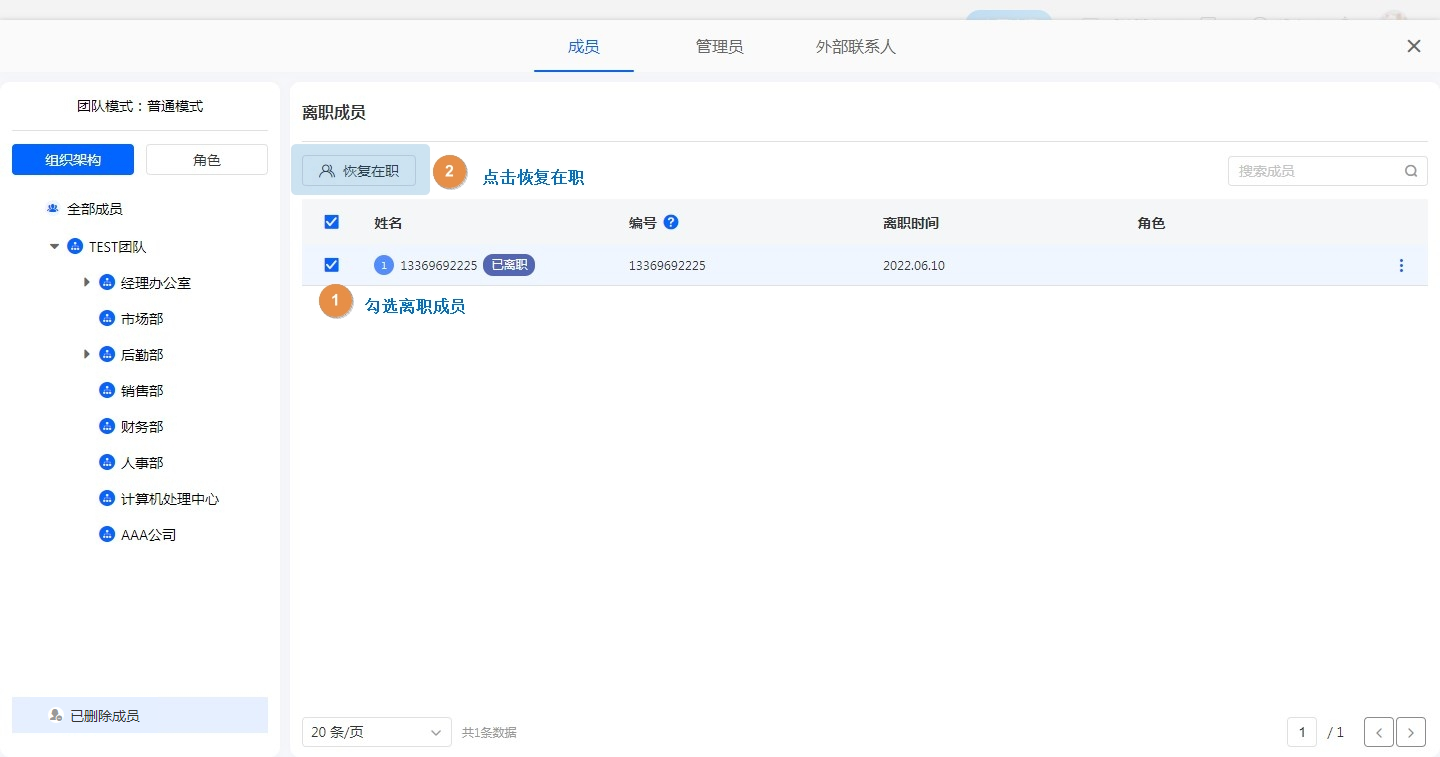
Task: Expand the 后勤部 department node
Action: pos(87,354)
